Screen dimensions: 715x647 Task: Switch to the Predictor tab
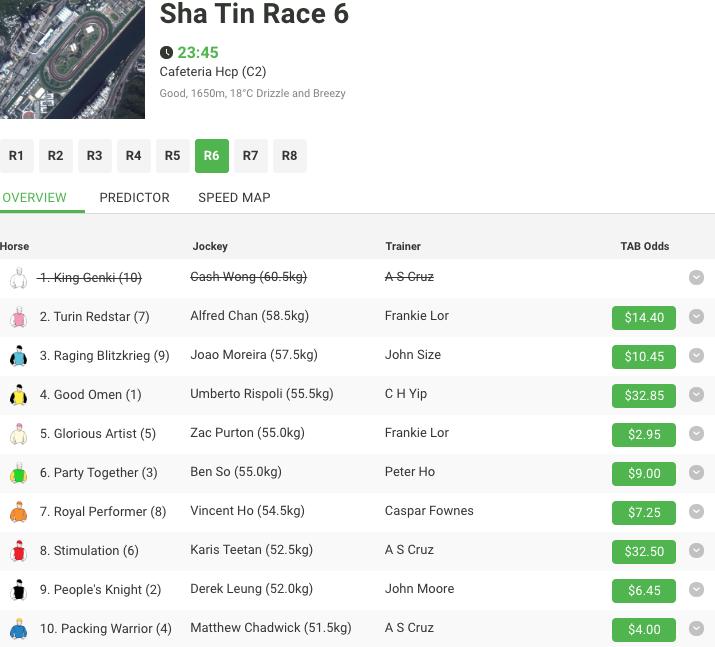tap(134, 197)
